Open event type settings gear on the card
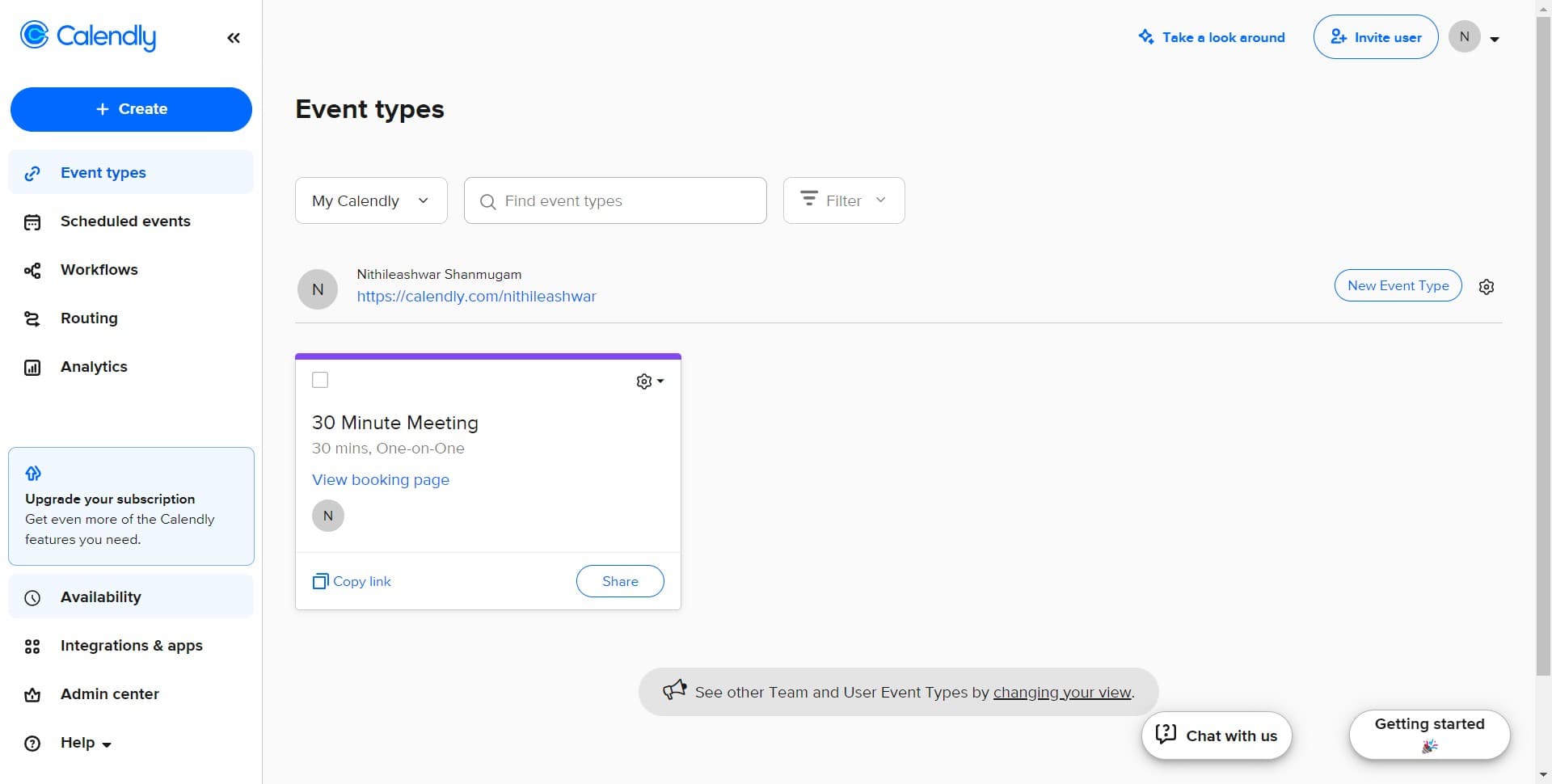Screen dimensions: 1552x784 coord(644,381)
